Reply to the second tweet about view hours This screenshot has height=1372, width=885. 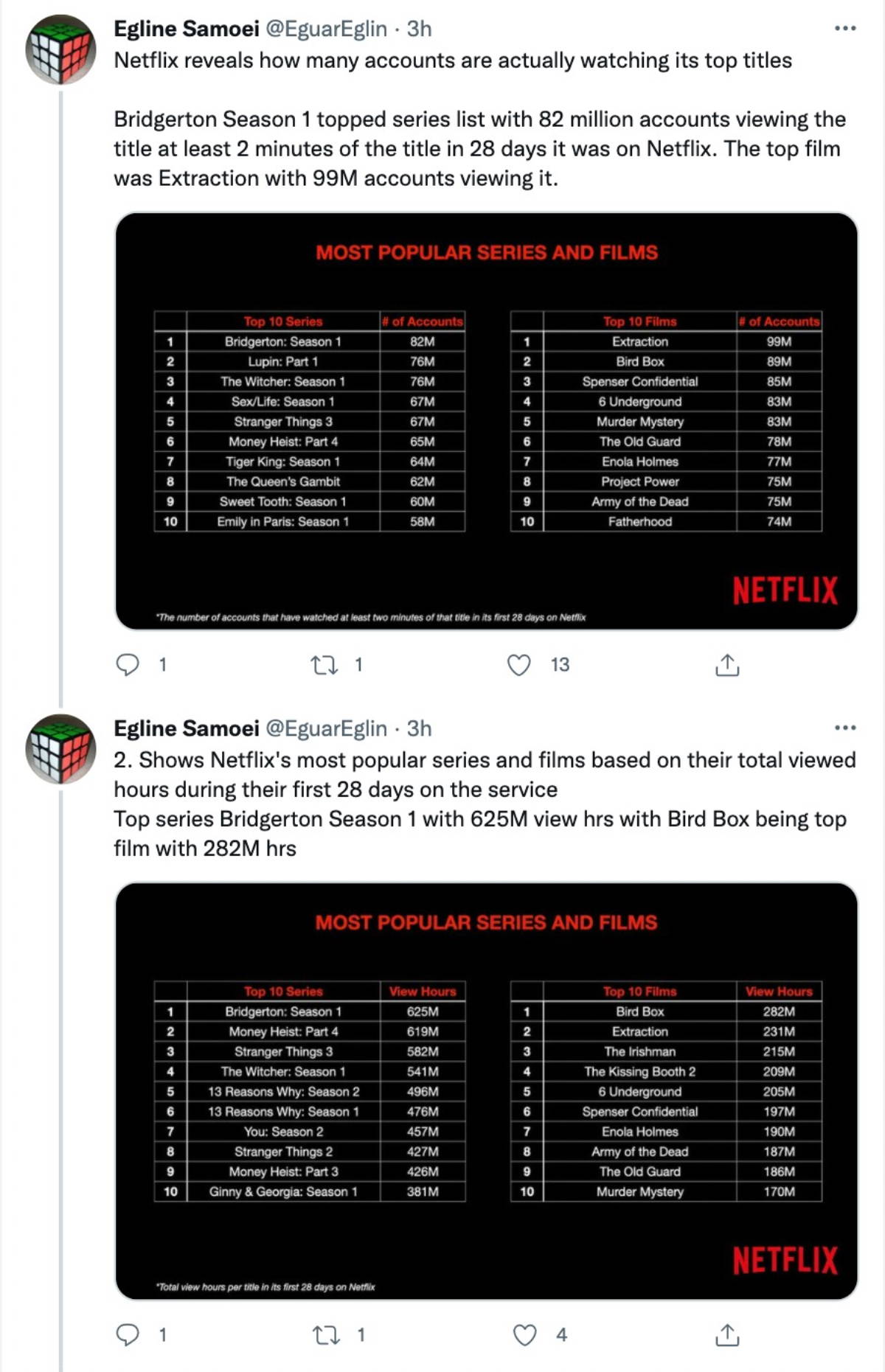[x=128, y=1334]
